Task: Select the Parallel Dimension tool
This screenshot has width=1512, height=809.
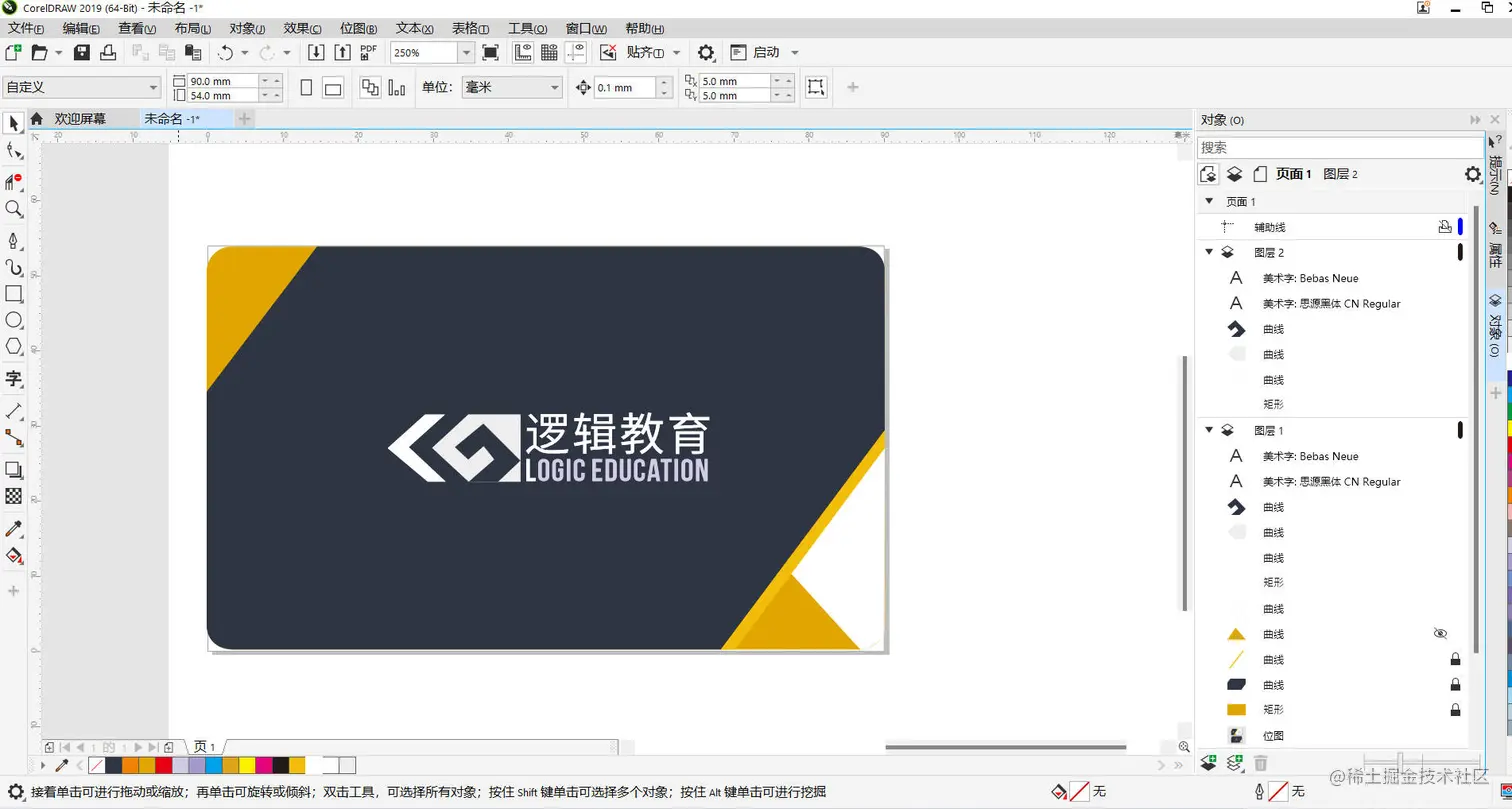Action: (14, 411)
